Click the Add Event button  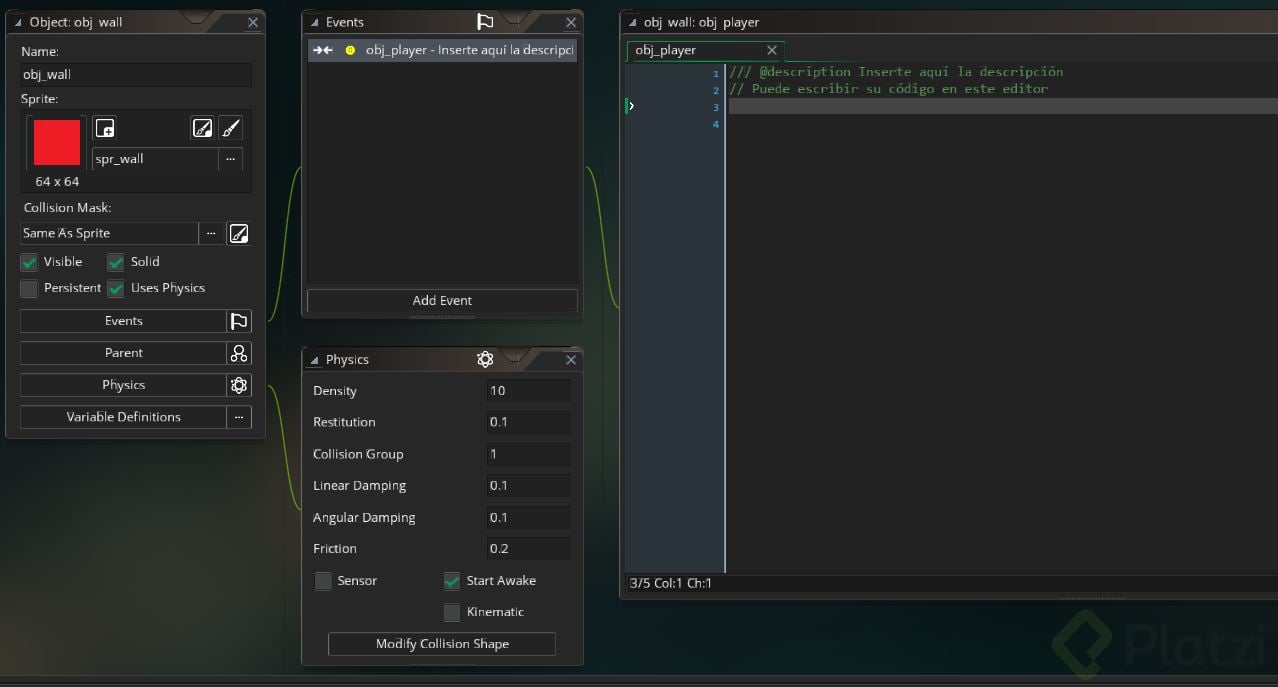click(x=442, y=300)
